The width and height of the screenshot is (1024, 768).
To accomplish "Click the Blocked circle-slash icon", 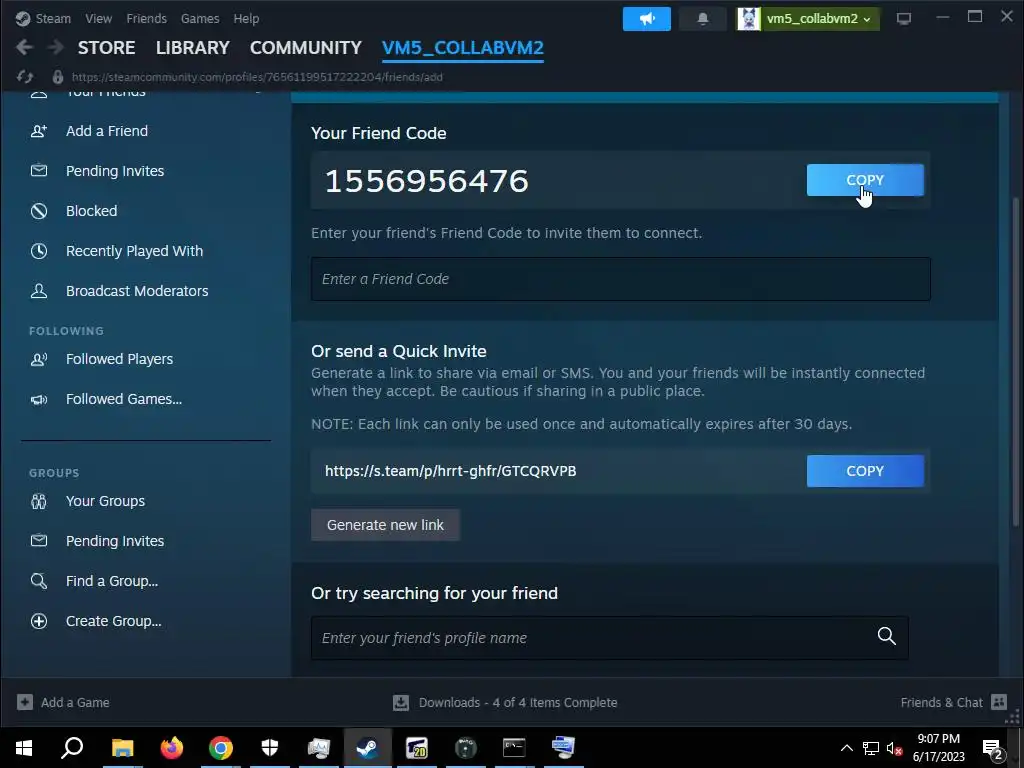I will [39, 211].
